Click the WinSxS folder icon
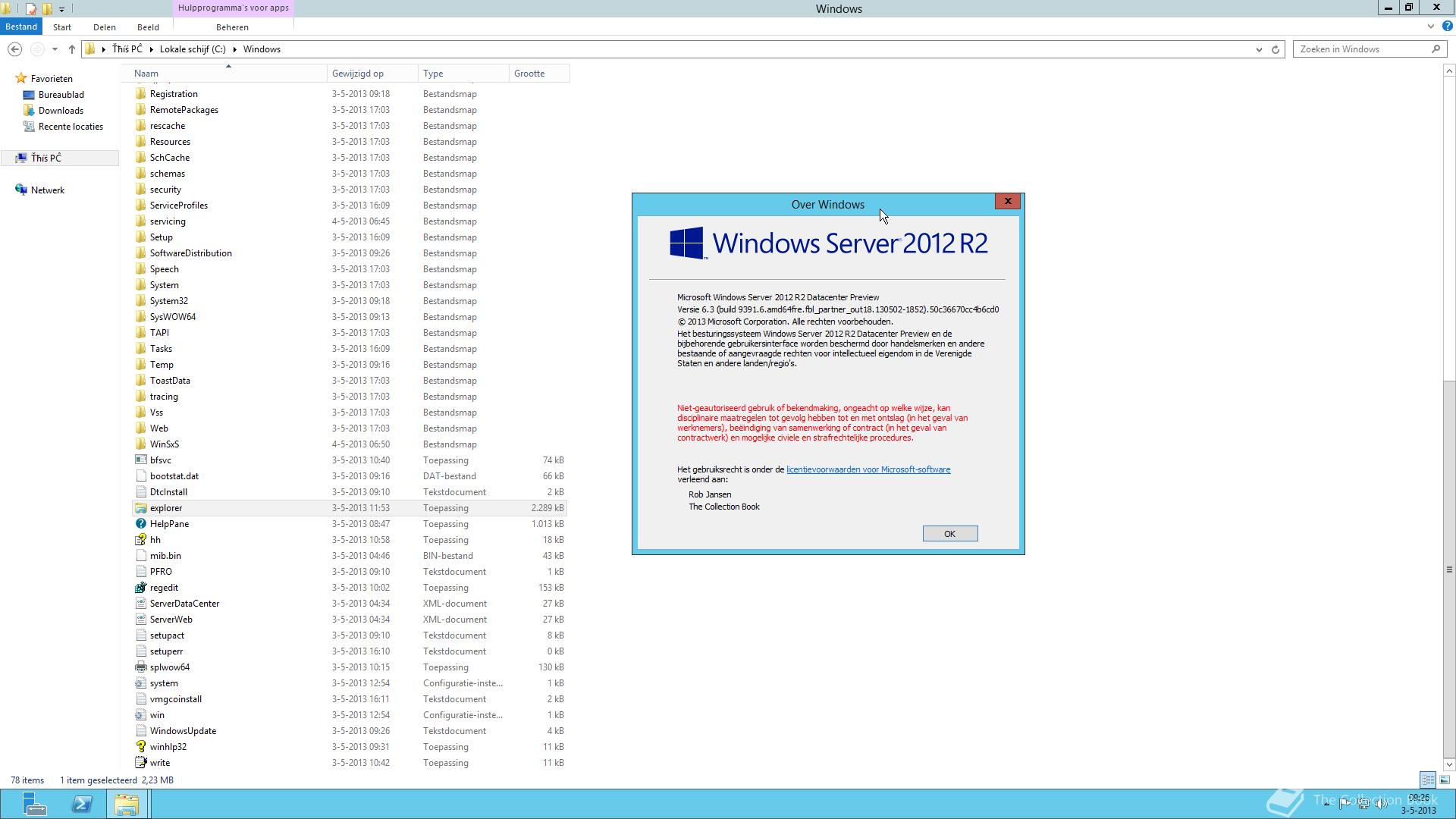The height and width of the screenshot is (819, 1456). coord(140,444)
